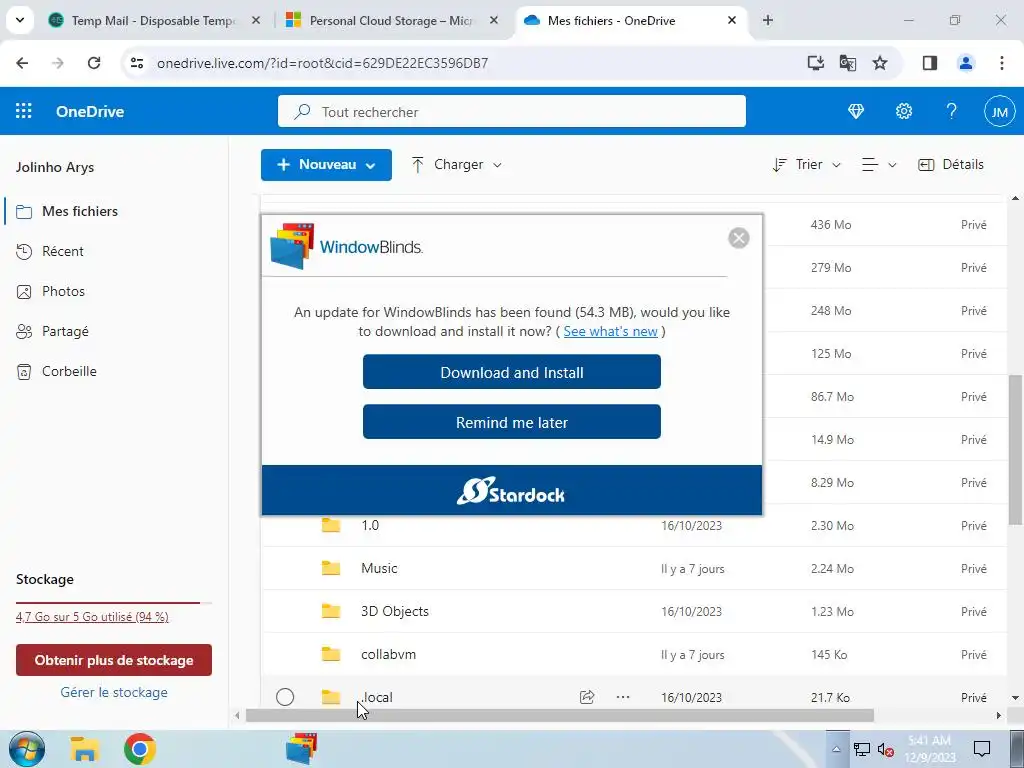Image resolution: width=1024 pixels, height=768 pixels.
Task: Open more actions for .local folder
Action: click(623, 697)
